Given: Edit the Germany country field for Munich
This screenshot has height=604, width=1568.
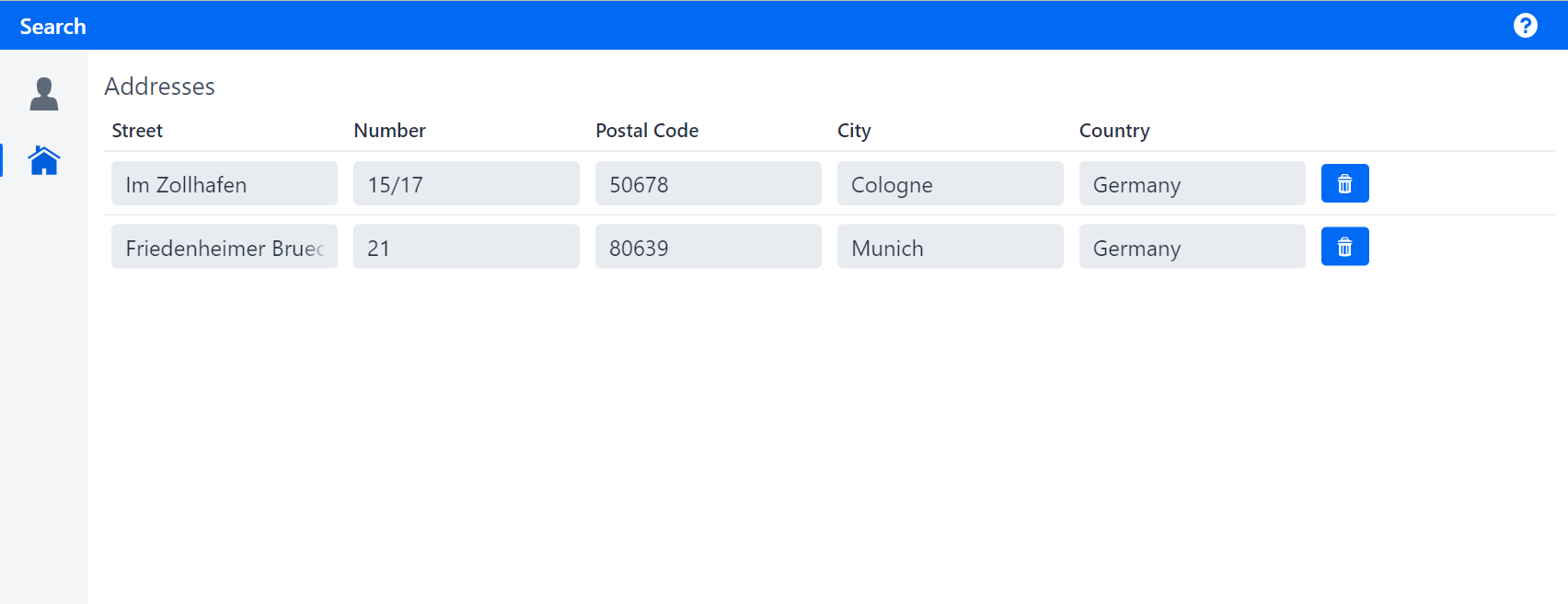Looking at the screenshot, I should pyautogui.click(x=1193, y=247).
